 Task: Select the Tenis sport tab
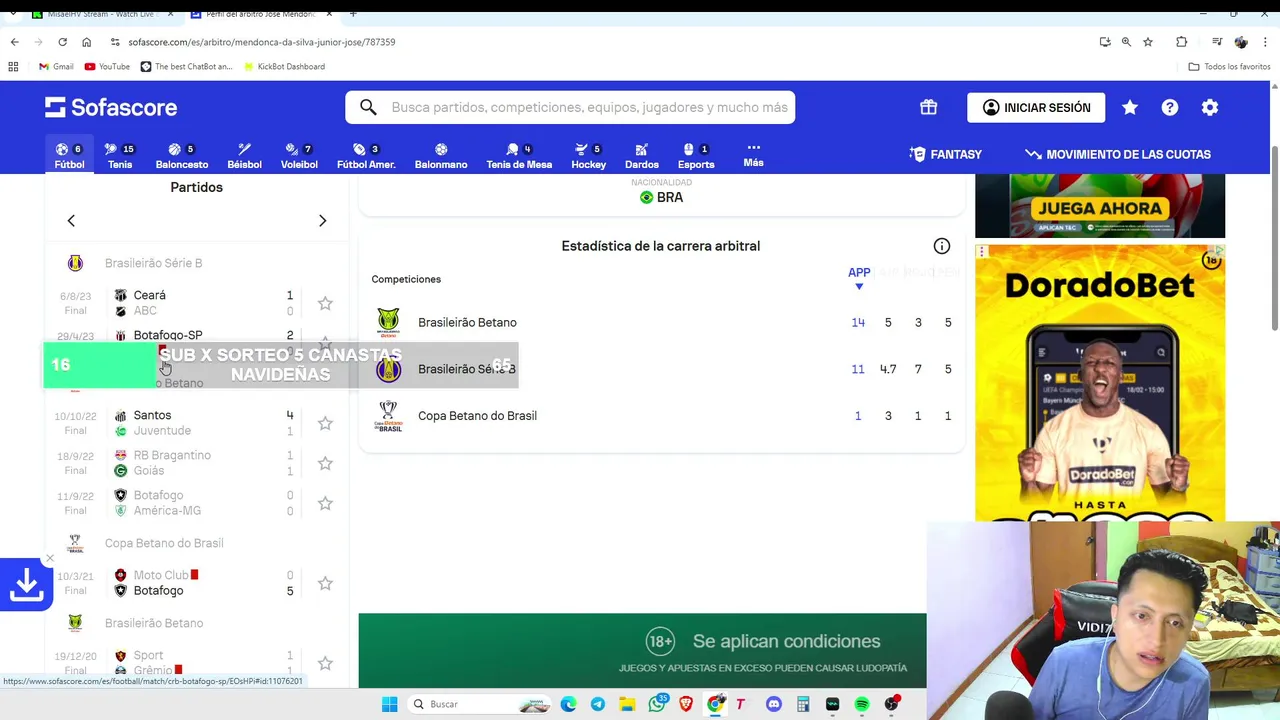click(x=120, y=155)
